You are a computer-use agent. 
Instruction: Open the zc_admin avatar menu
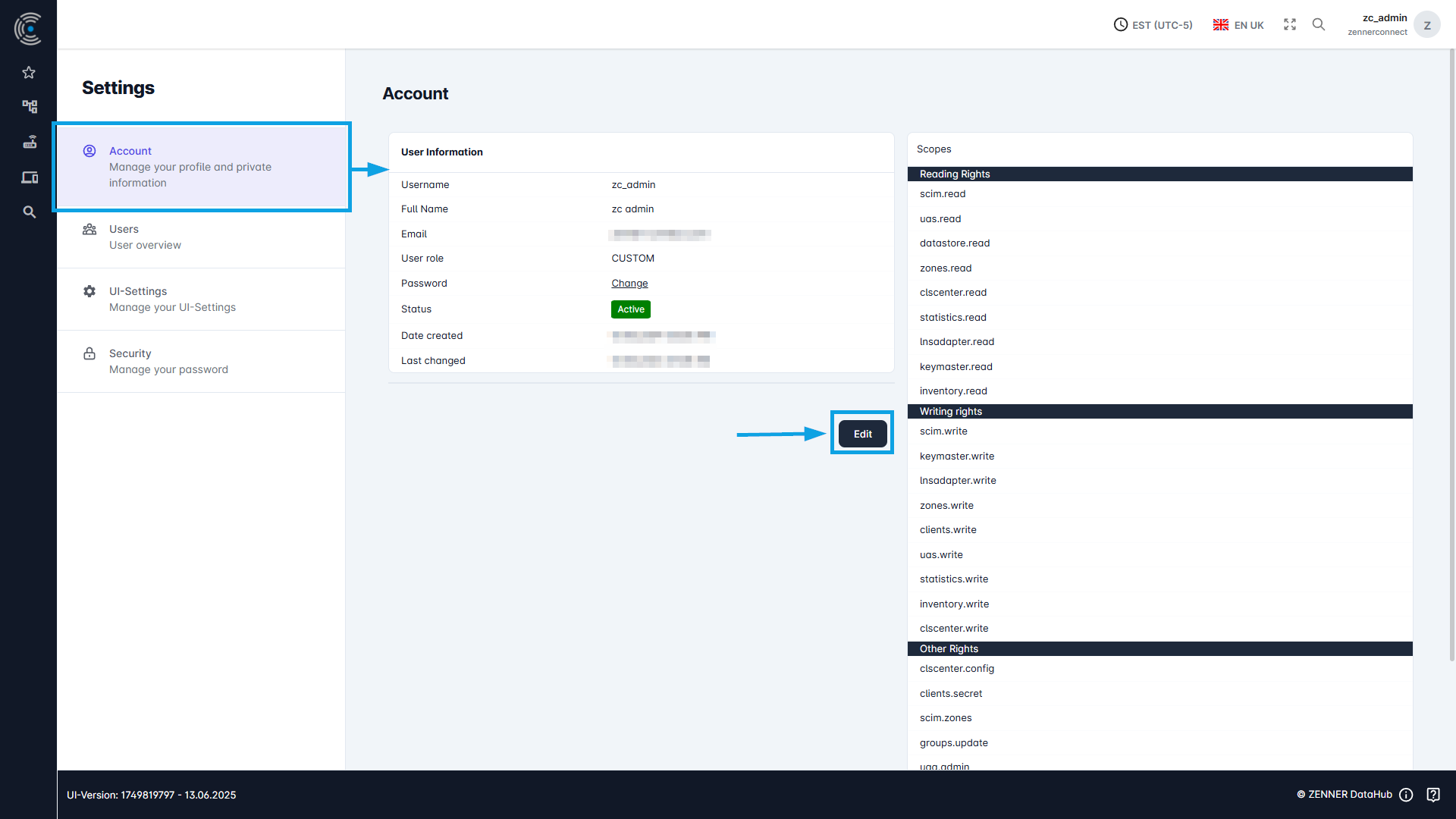click(1427, 24)
